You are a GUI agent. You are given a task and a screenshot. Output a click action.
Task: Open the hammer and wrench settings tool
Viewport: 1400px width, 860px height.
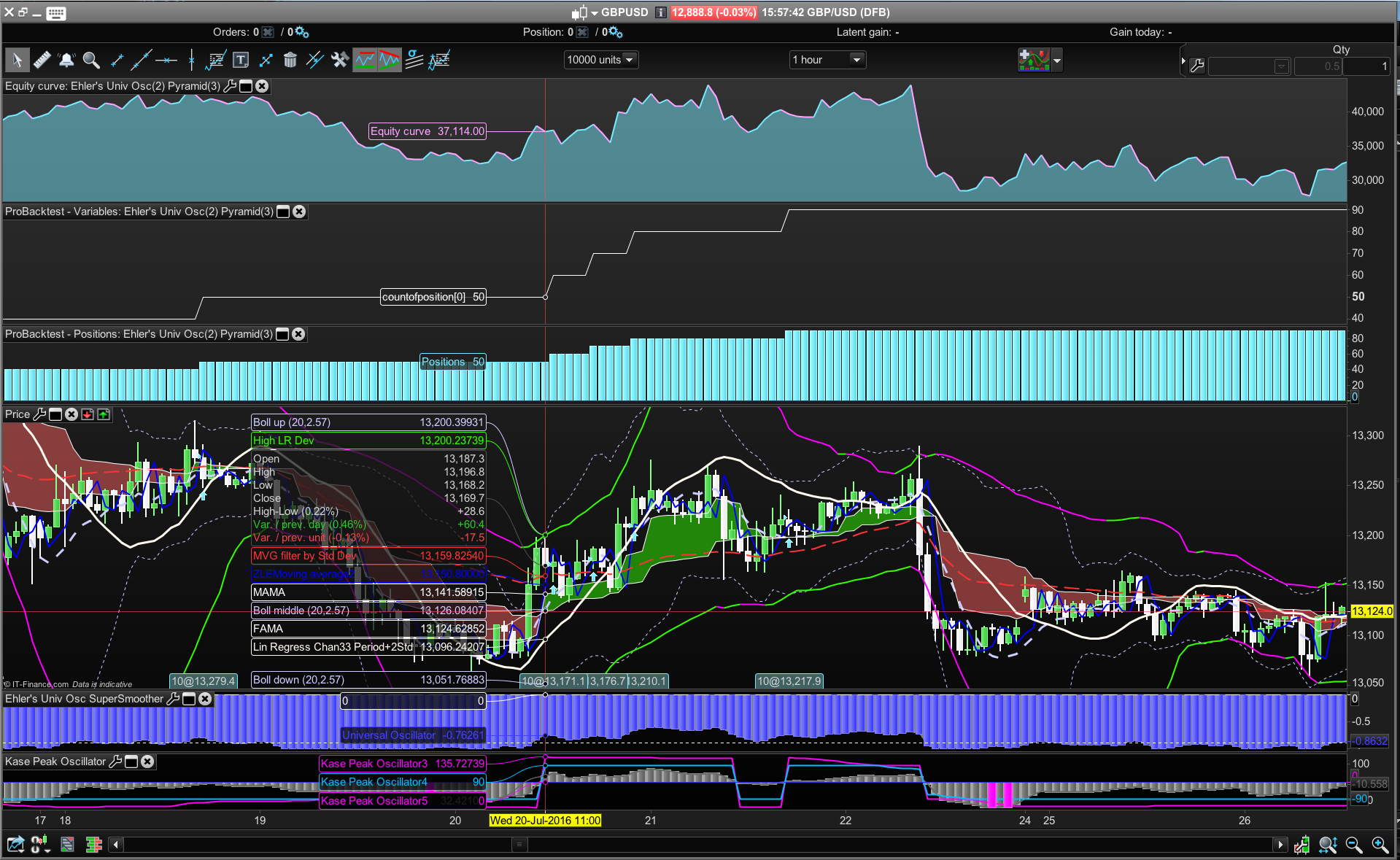click(x=340, y=60)
